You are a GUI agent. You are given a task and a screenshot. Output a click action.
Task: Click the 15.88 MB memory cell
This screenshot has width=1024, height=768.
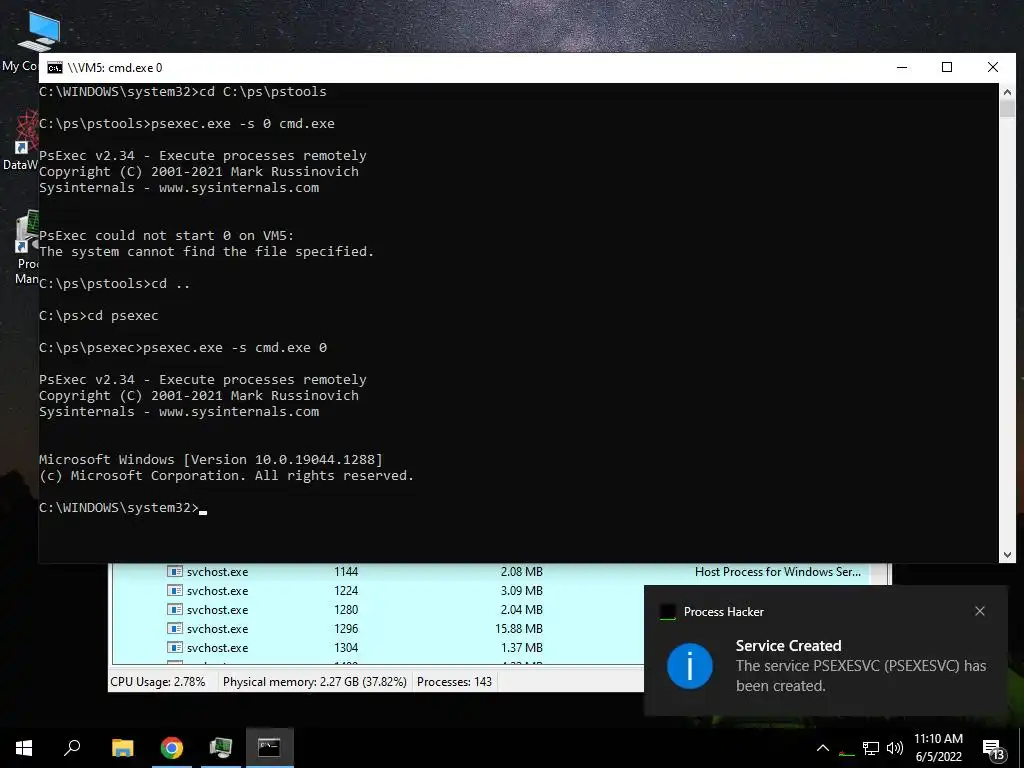[519, 628]
